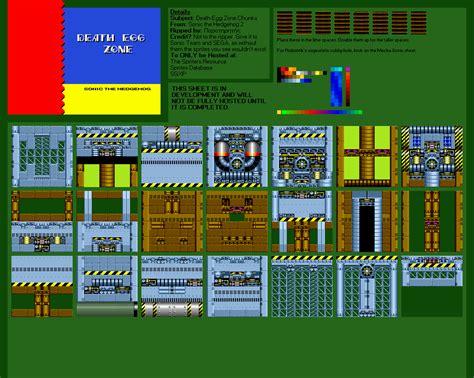The height and width of the screenshot is (378, 474).
Task: Click the multicolor palette cluster with red and orange
Action: pos(302,75)
